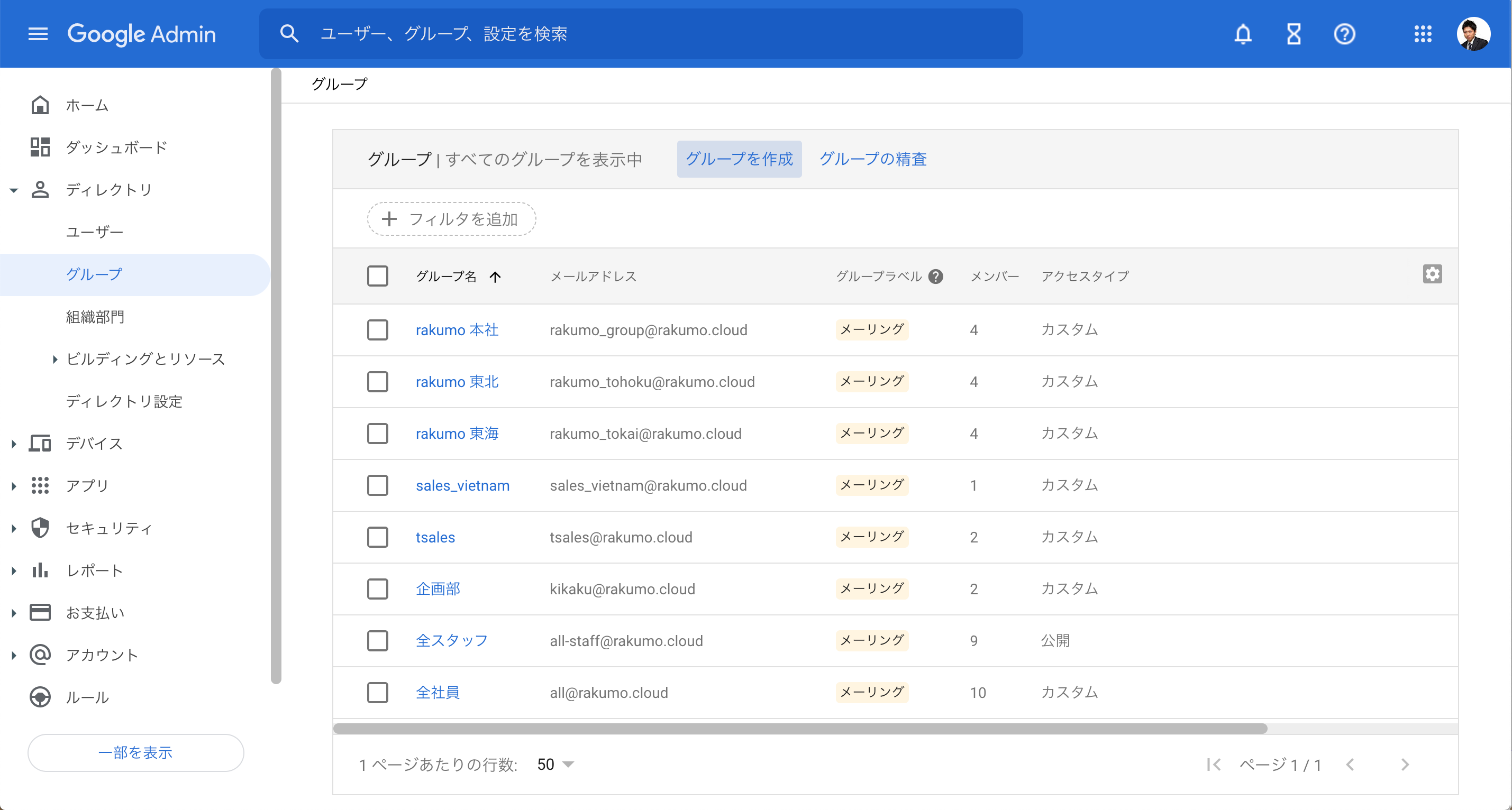Check the select-all groups checkbox
This screenshot has height=810, width=1512.
pyautogui.click(x=377, y=276)
